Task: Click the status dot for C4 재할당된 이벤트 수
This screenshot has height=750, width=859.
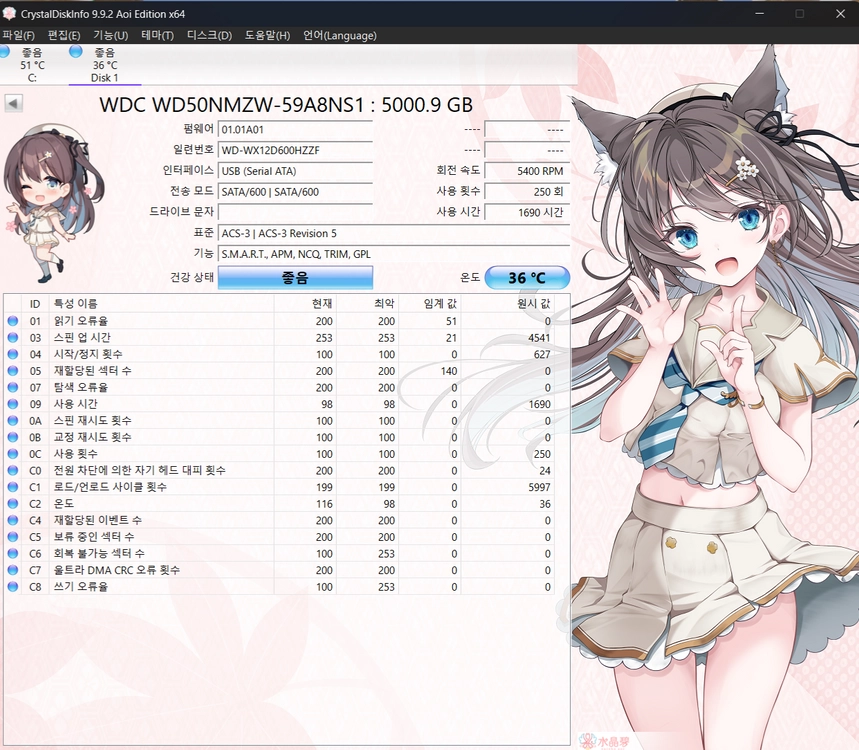Action: tap(13, 520)
